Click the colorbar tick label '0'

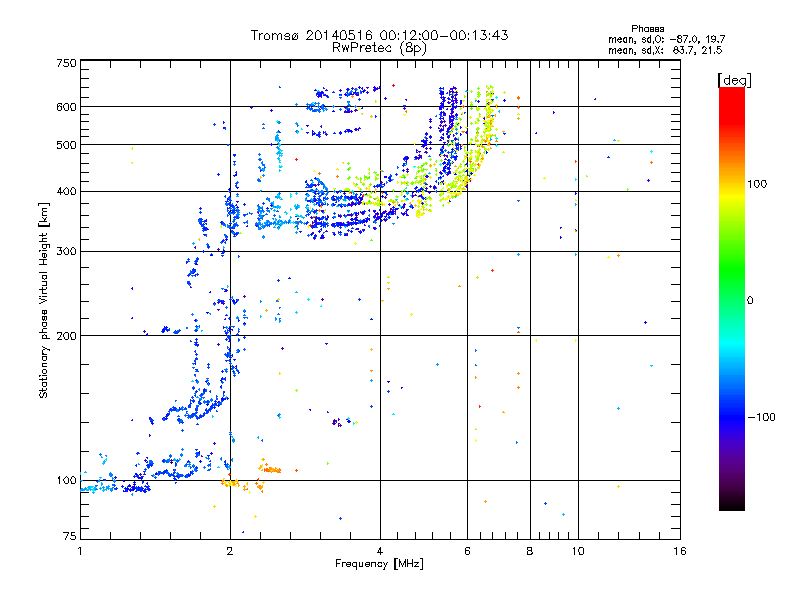pos(750,301)
